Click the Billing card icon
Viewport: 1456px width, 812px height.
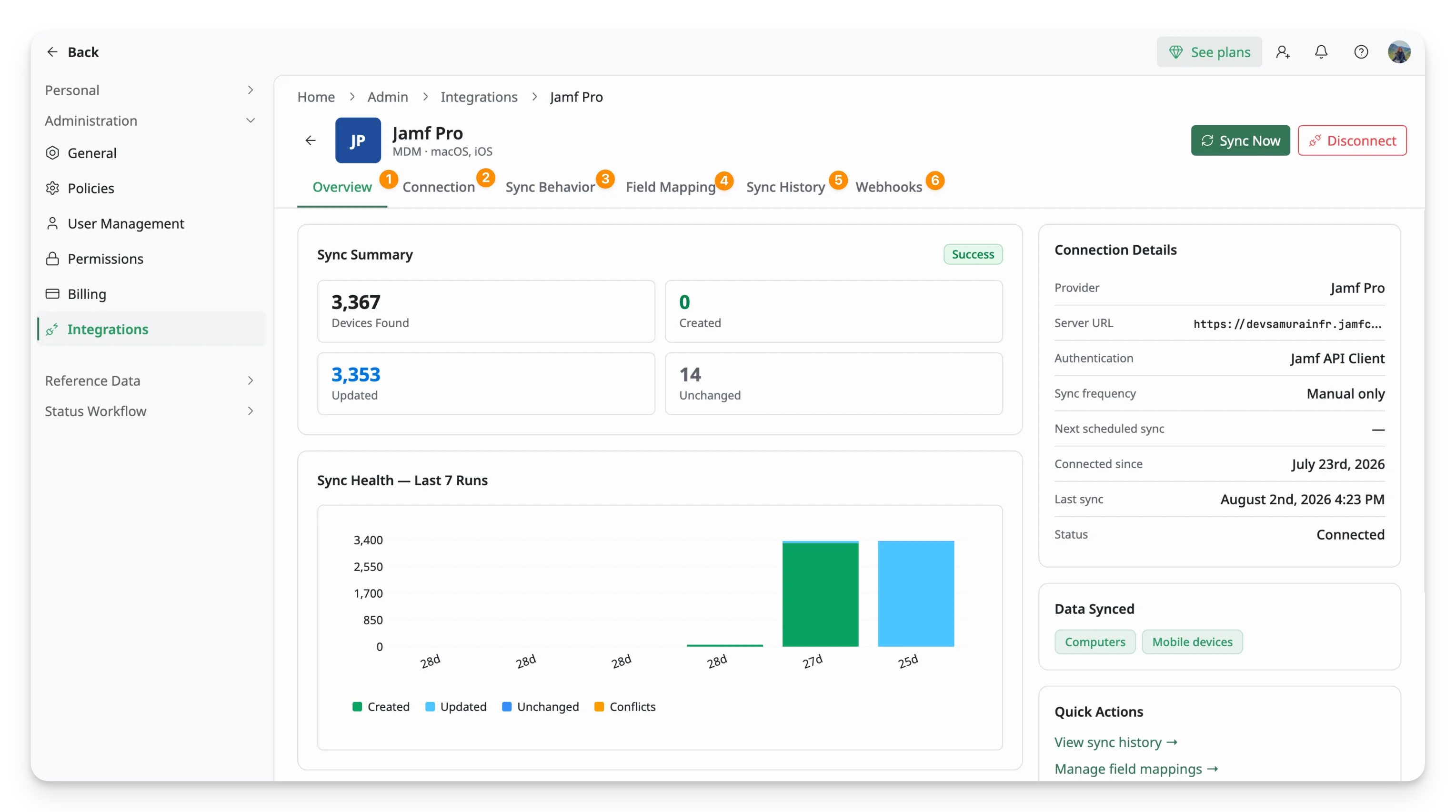point(52,294)
